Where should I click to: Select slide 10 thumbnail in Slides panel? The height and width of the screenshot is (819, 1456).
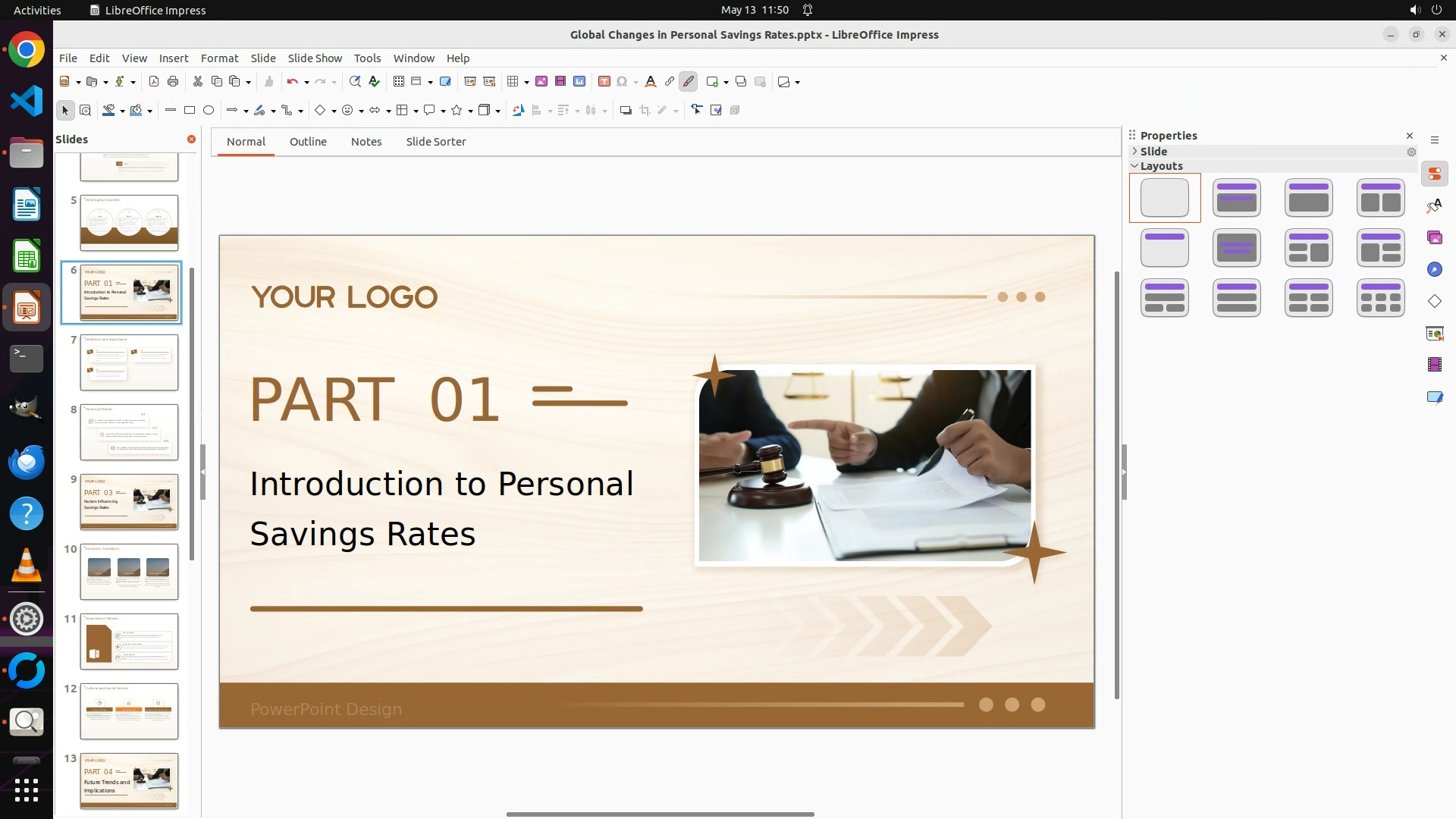129,572
